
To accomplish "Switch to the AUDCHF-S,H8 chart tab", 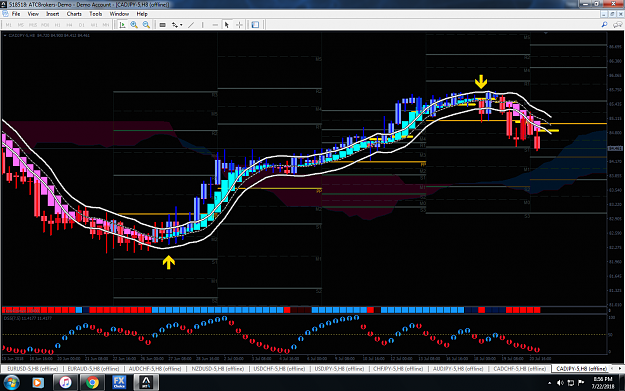I will coord(155,369).
